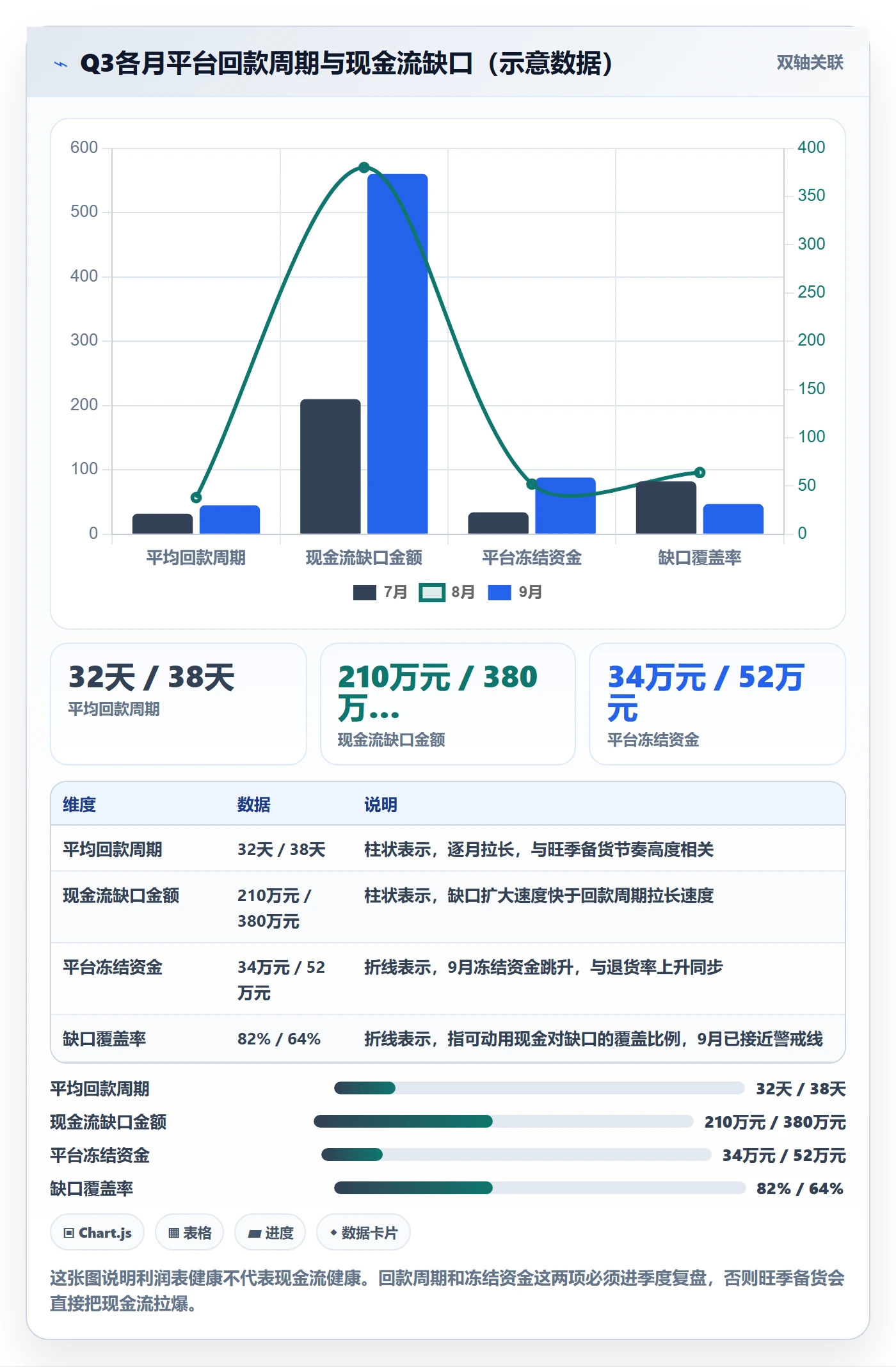Image resolution: width=896 pixels, height=1367 pixels.
Task: Click the summary paragraph about 现金流健康
Action: (x=447, y=1291)
